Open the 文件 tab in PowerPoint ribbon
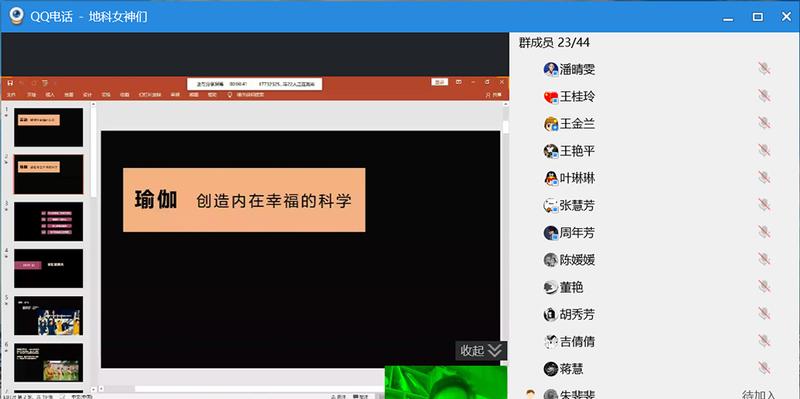800x399 pixels. 11,94
